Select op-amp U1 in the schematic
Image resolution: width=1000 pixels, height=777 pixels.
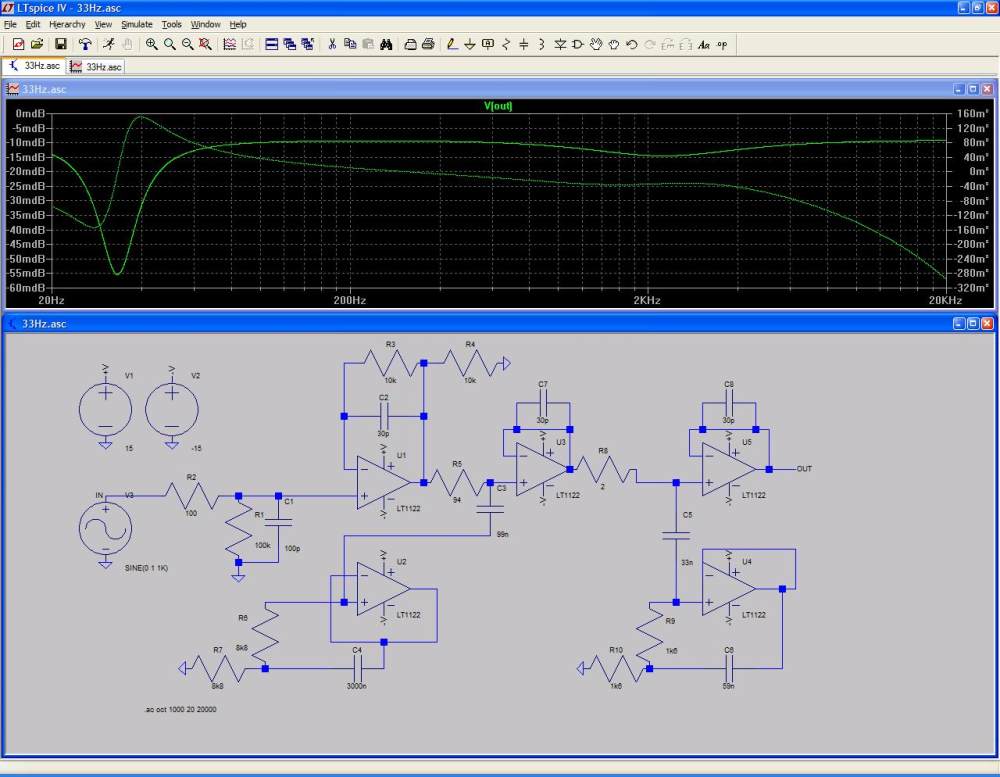point(383,482)
